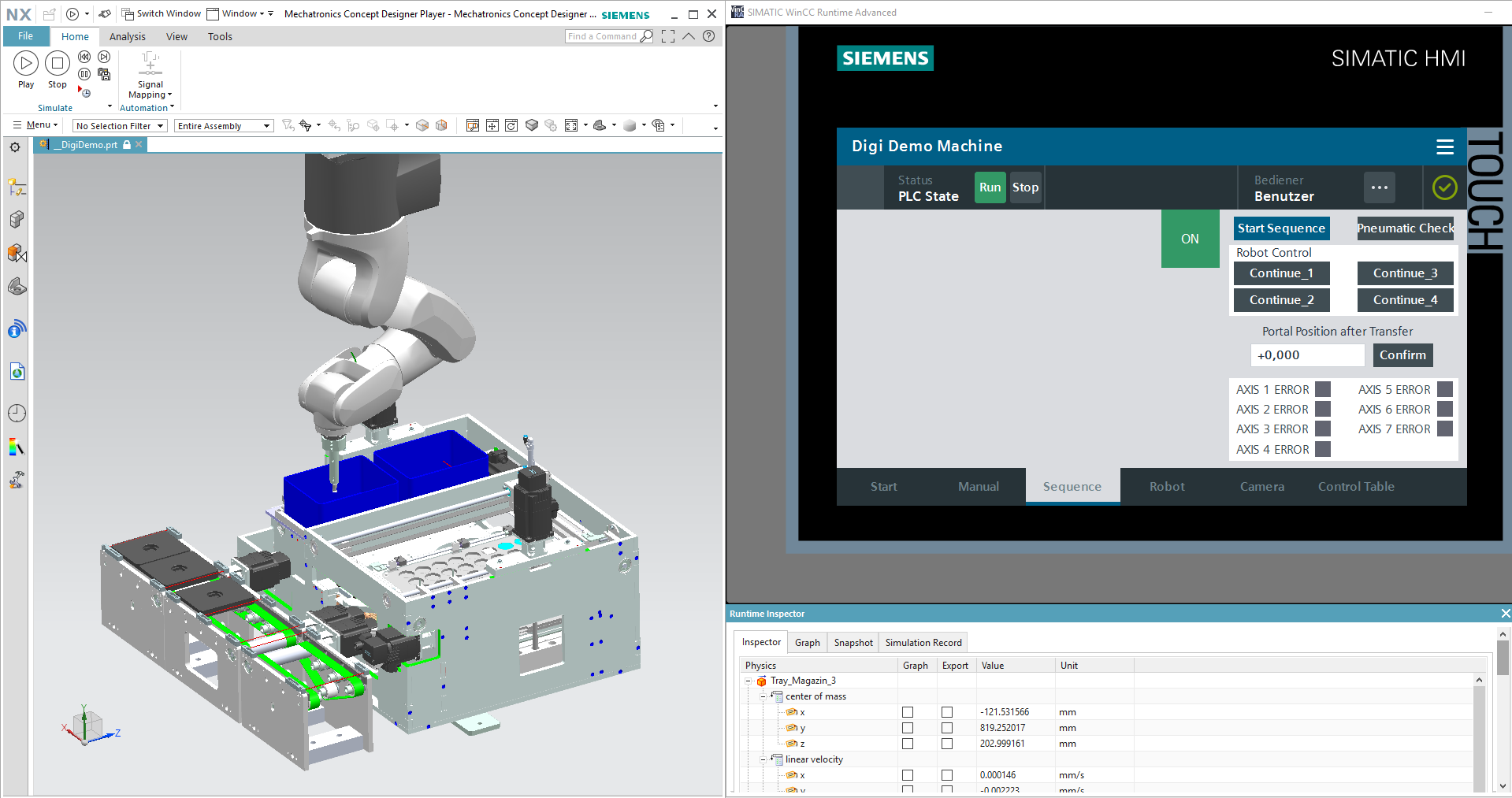Click the Play simulation icon
The width and height of the screenshot is (1512, 798).
(x=25, y=63)
